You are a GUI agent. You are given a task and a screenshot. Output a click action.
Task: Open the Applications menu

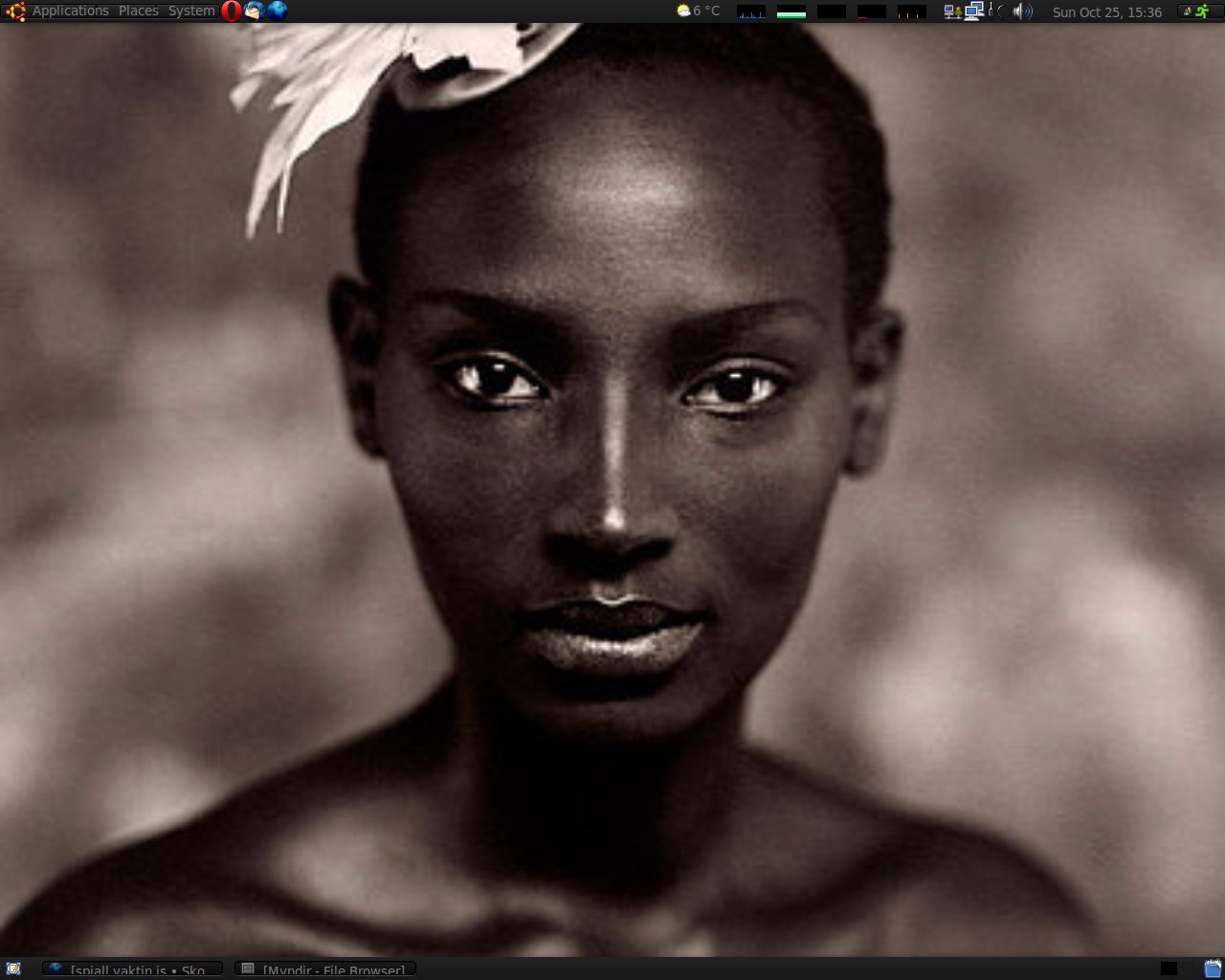pyautogui.click(x=70, y=11)
